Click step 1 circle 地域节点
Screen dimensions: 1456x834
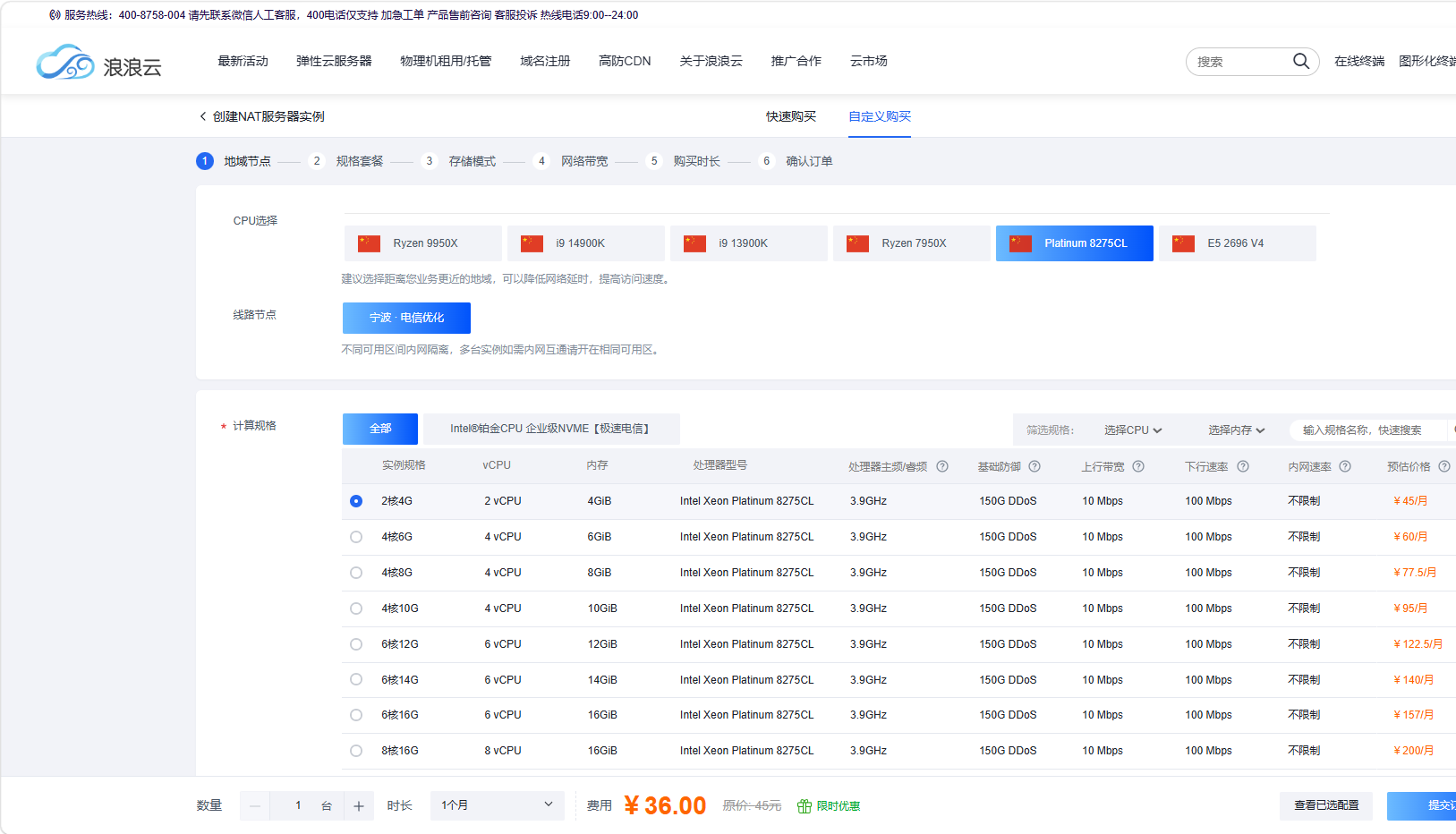click(205, 161)
